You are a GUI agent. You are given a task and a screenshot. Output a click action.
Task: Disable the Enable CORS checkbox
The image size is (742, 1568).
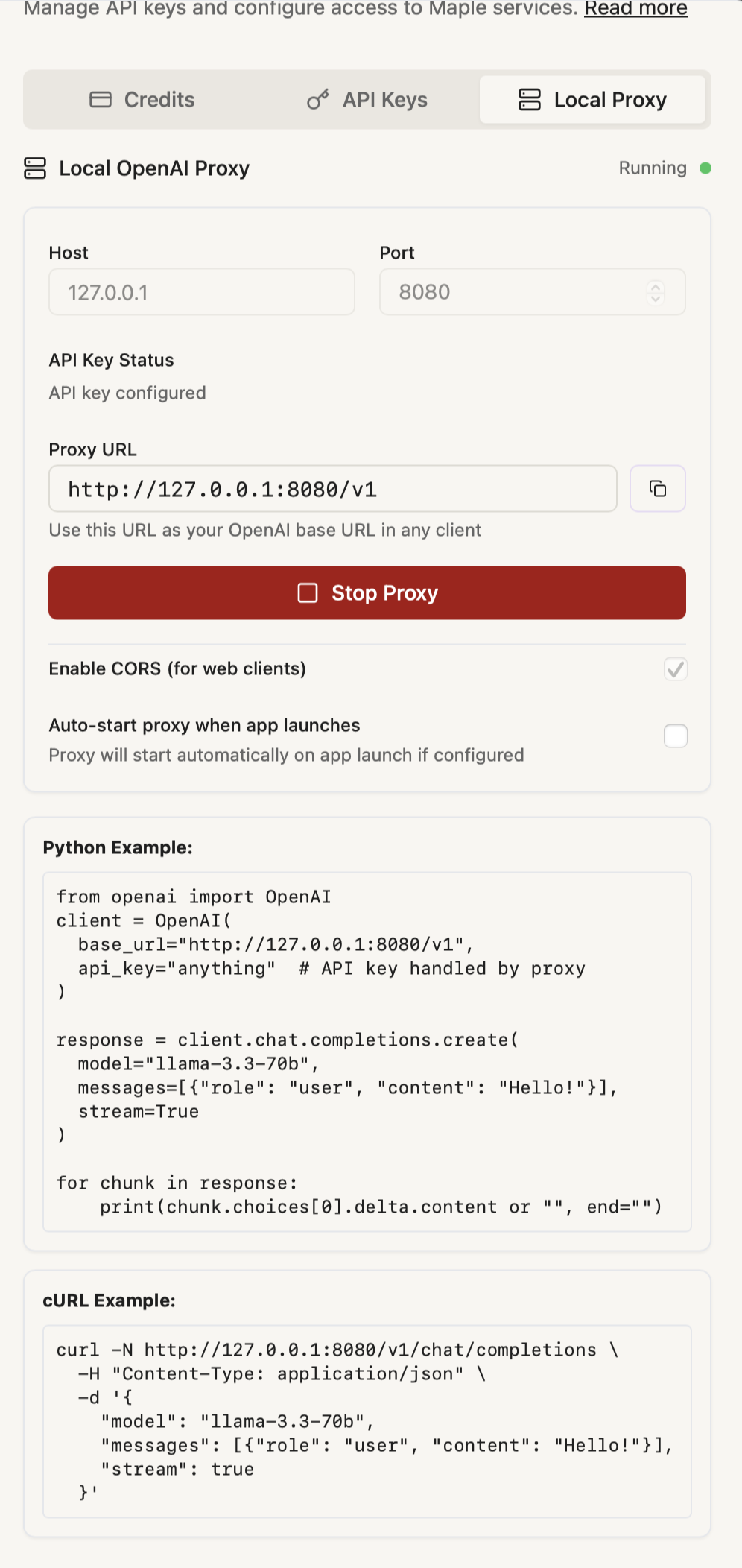(676, 669)
